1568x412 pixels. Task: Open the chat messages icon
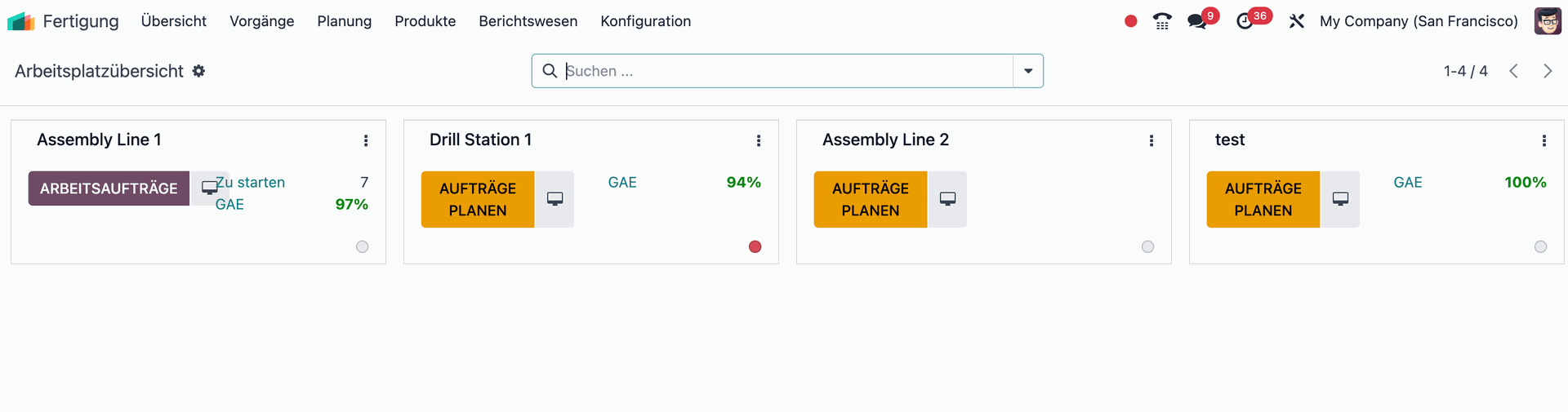[1197, 21]
